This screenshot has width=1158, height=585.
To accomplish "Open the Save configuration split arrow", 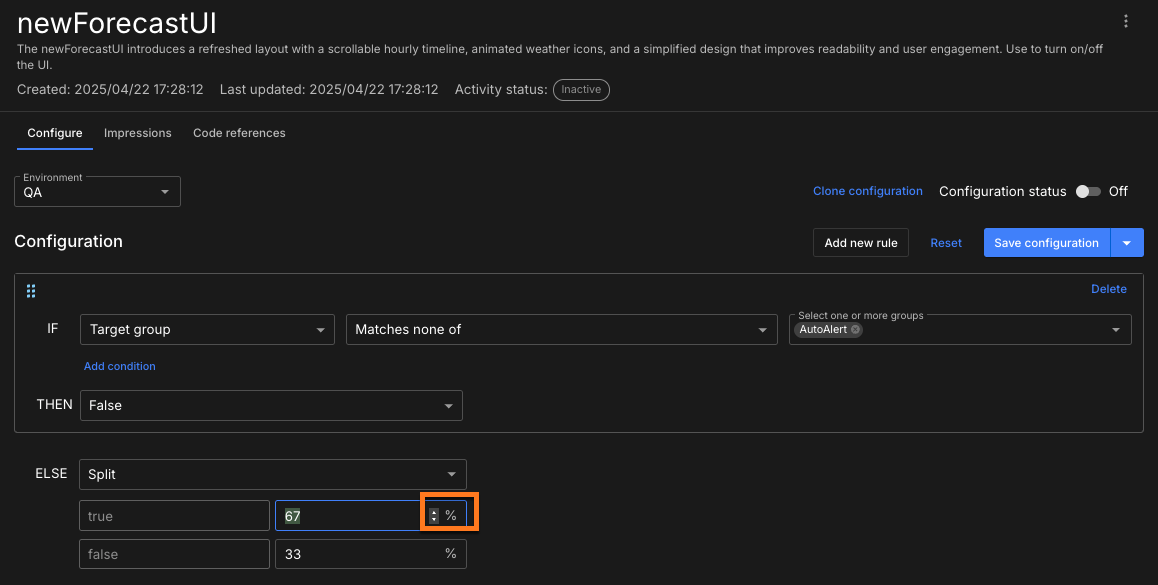I will pos(1127,243).
